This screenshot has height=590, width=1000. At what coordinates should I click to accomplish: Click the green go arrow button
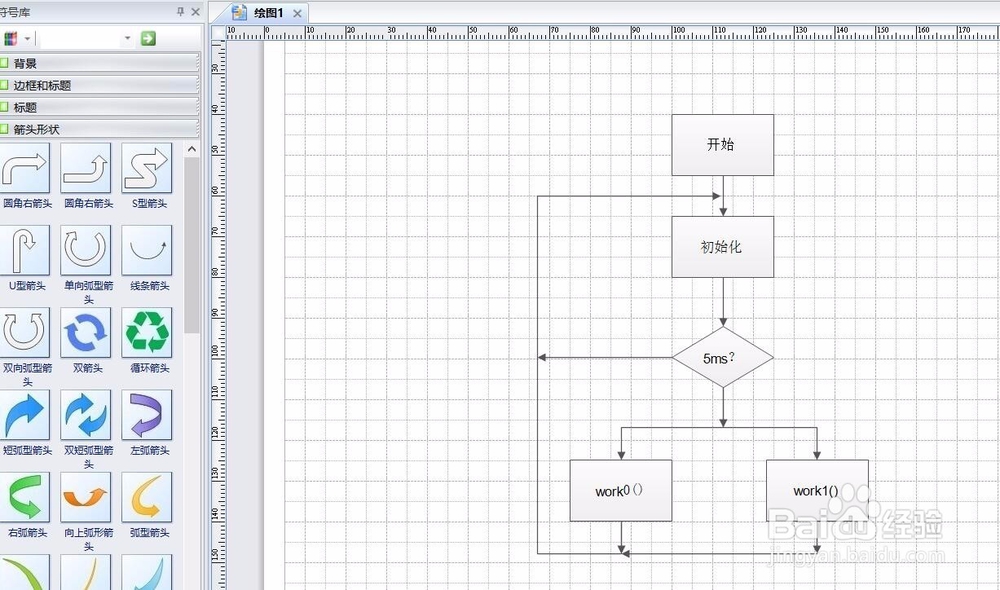pyautogui.click(x=148, y=38)
